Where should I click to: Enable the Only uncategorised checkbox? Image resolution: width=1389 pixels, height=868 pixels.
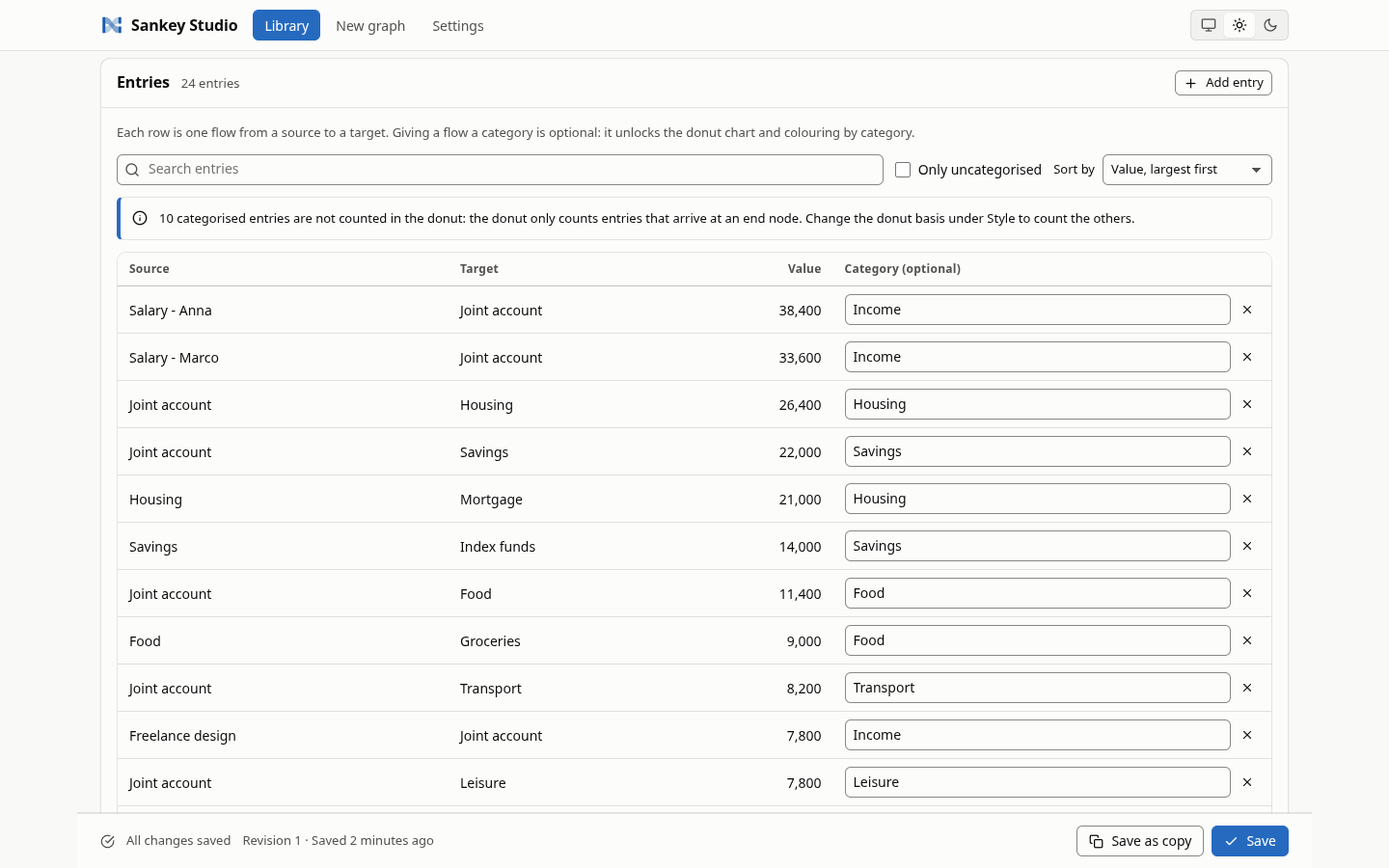click(x=903, y=170)
